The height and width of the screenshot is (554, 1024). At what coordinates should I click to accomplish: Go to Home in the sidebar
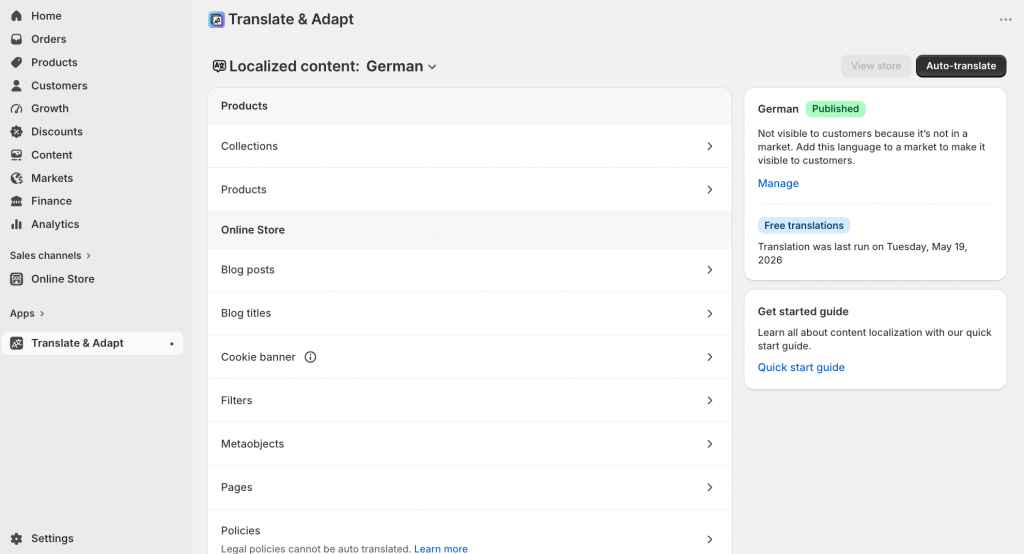click(46, 16)
